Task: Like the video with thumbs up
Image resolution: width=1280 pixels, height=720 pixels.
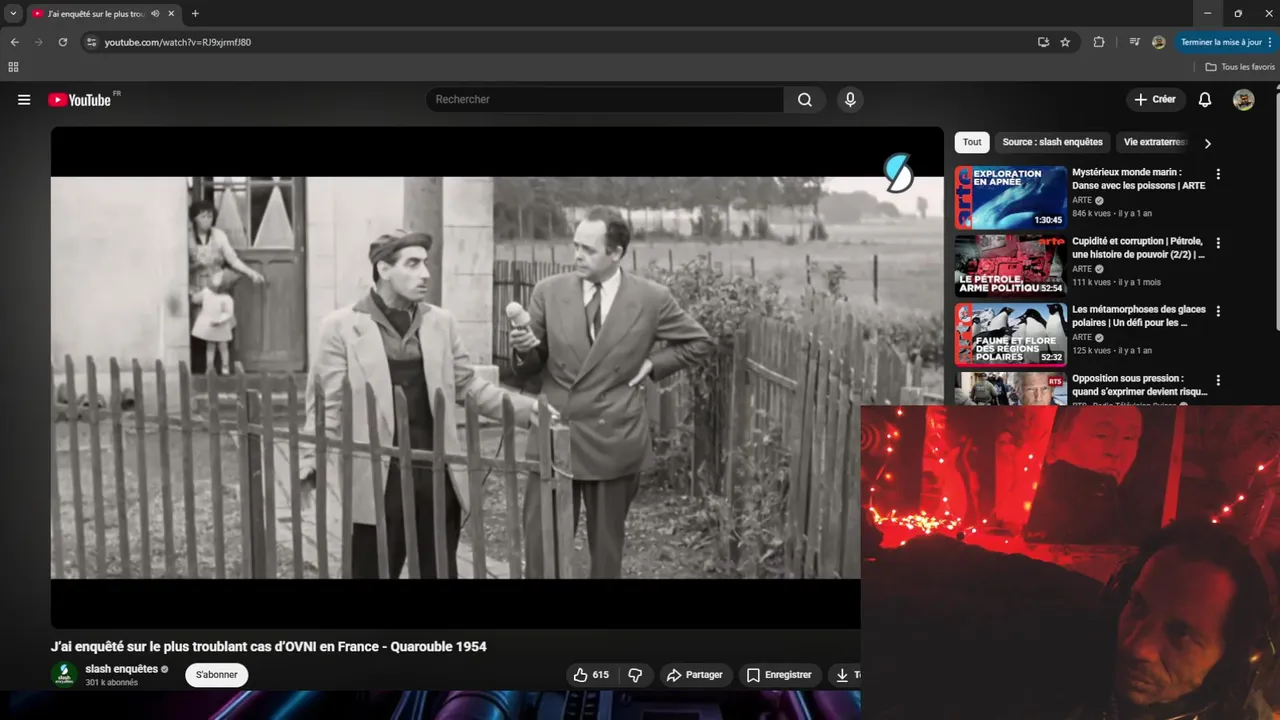Action: [591, 675]
